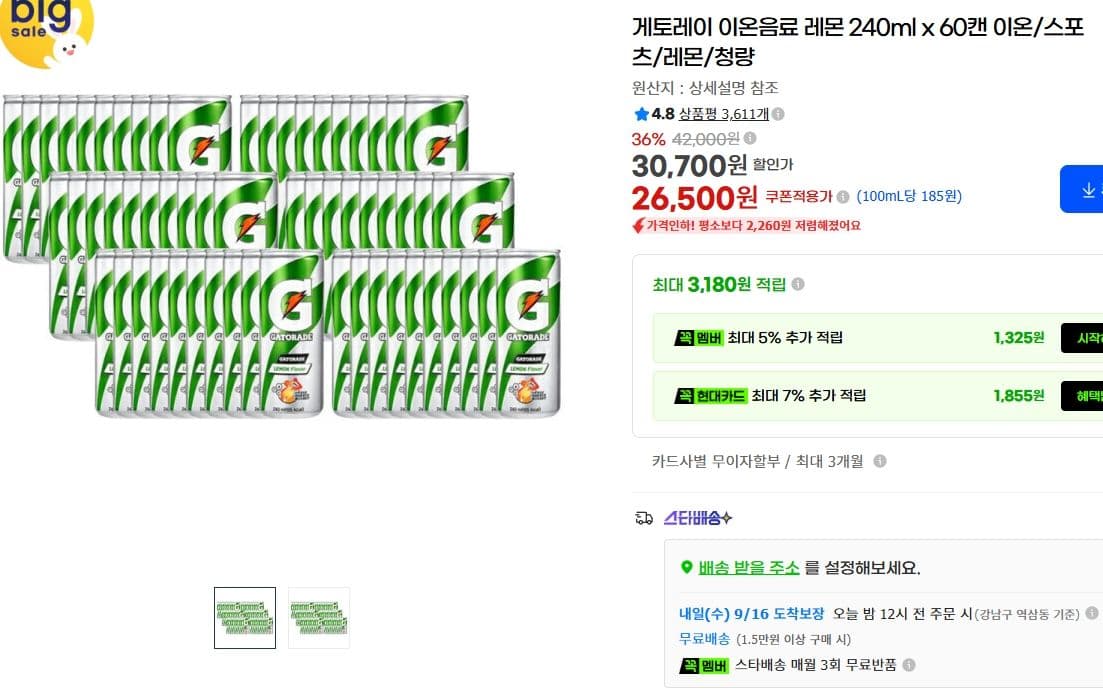Click the delivery truck icon
1103x700 pixels.
point(644,518)
